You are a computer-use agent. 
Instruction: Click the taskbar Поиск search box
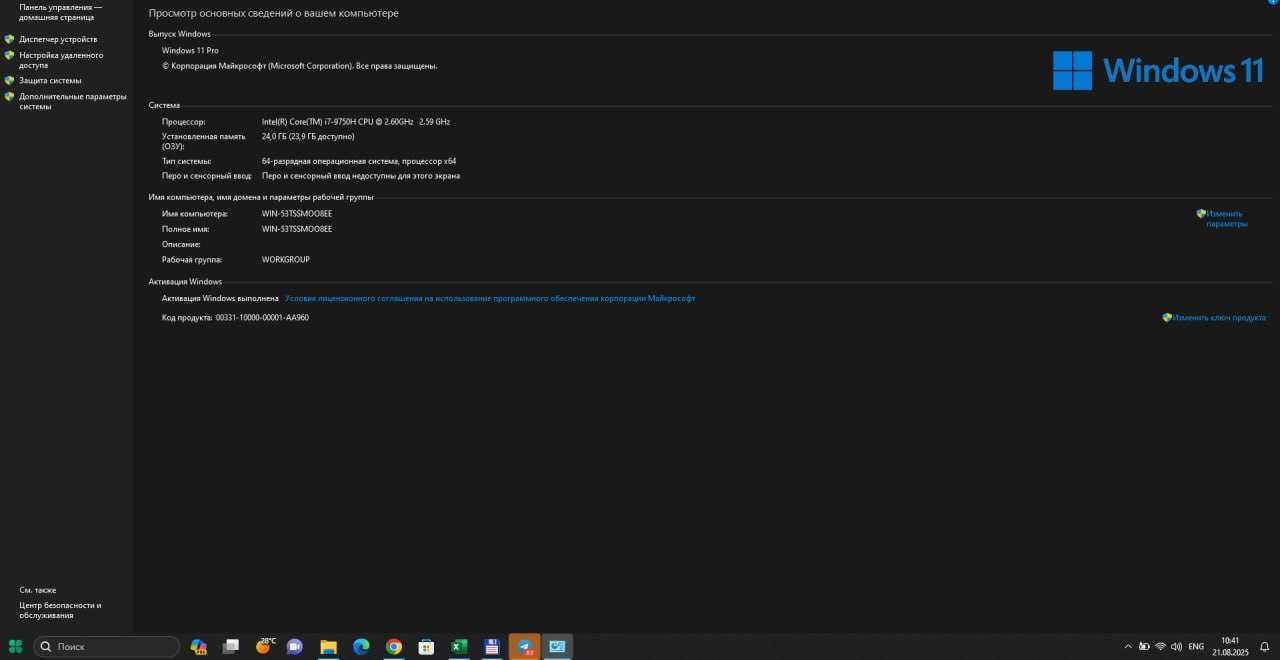click(107, 647)
